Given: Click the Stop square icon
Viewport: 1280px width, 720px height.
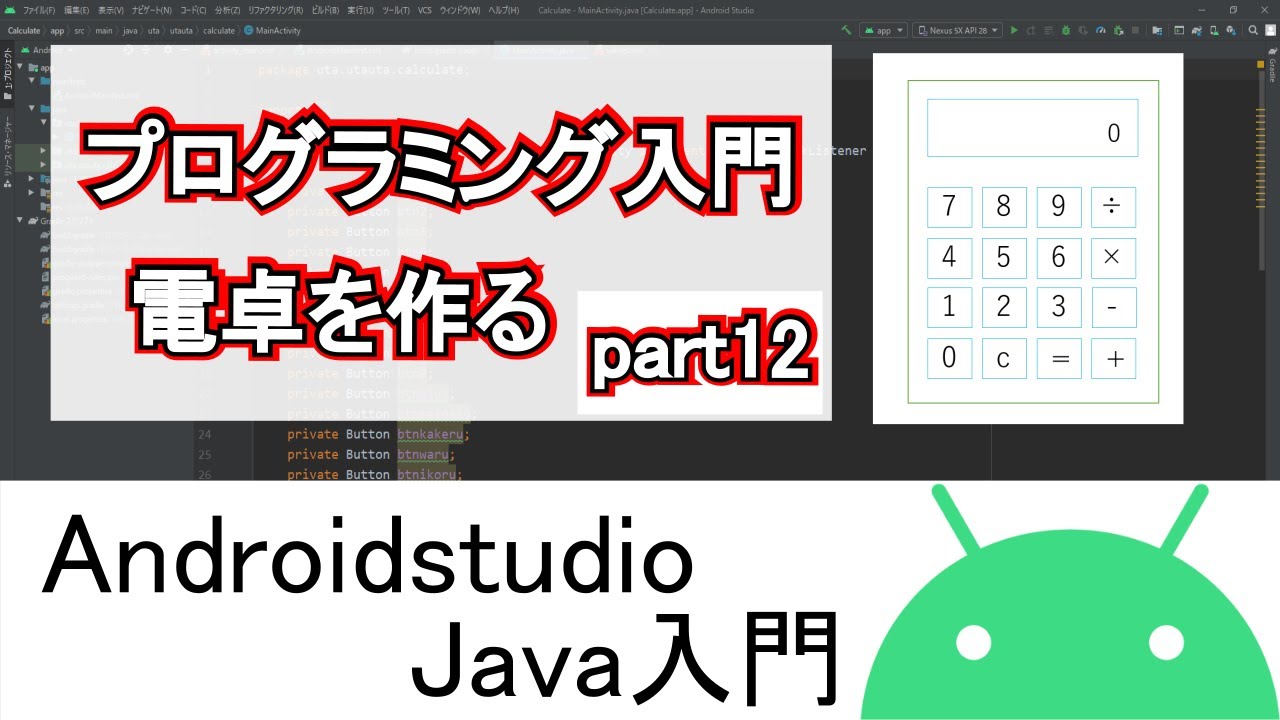Looking at the screenshot, I should 1135,30.
